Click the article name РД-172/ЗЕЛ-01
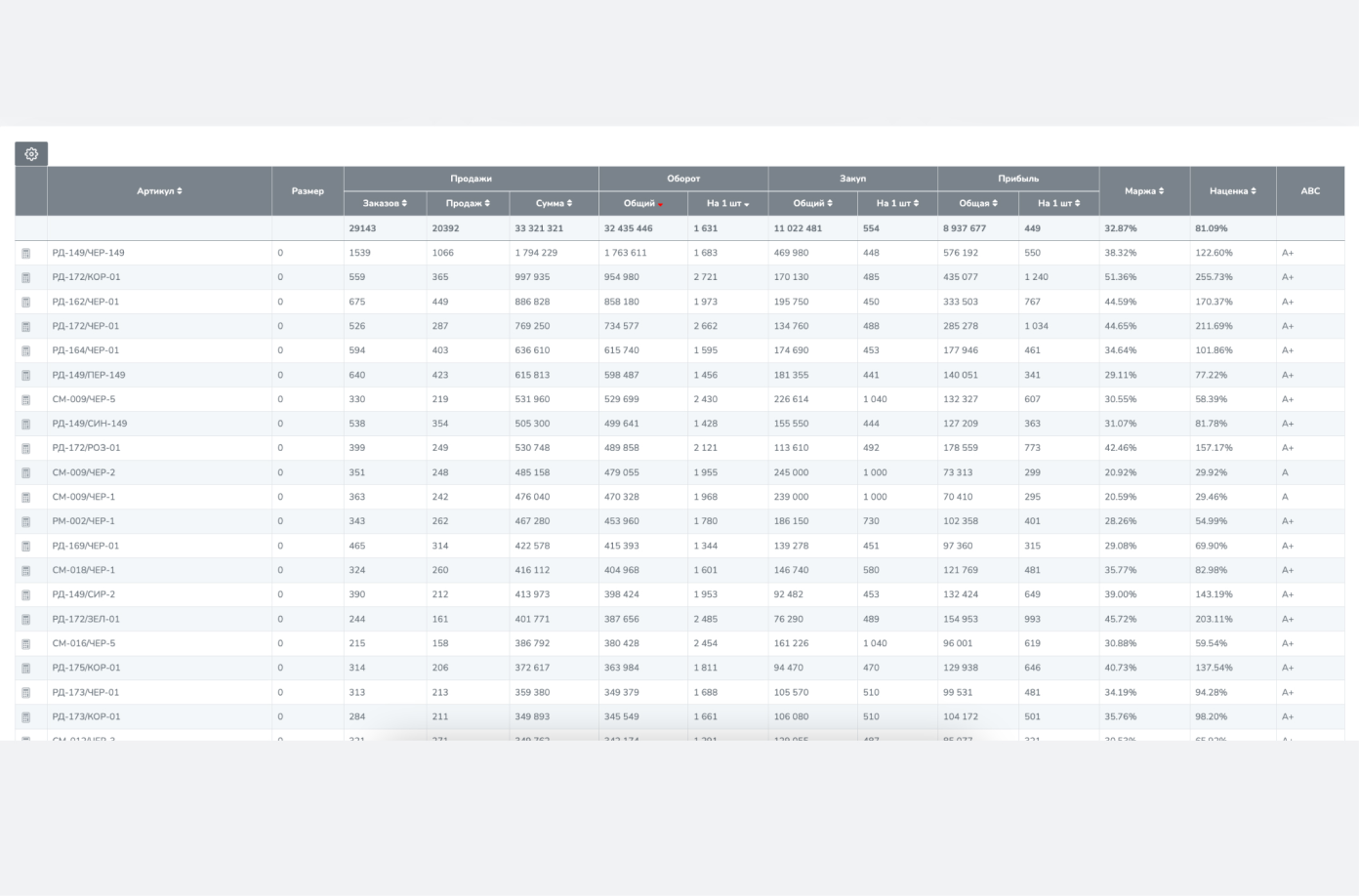This screenshot has height=896, width=1359. click(88, 619)
